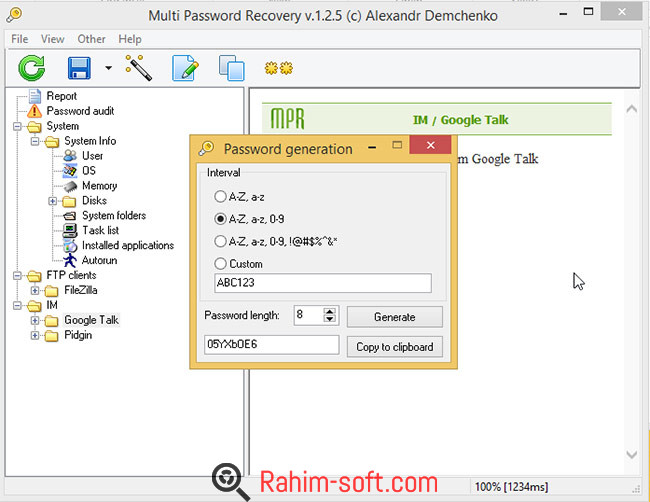This screenshot has height=502, width=650.
Task: Open the View menu
Action: click(53, 39)
